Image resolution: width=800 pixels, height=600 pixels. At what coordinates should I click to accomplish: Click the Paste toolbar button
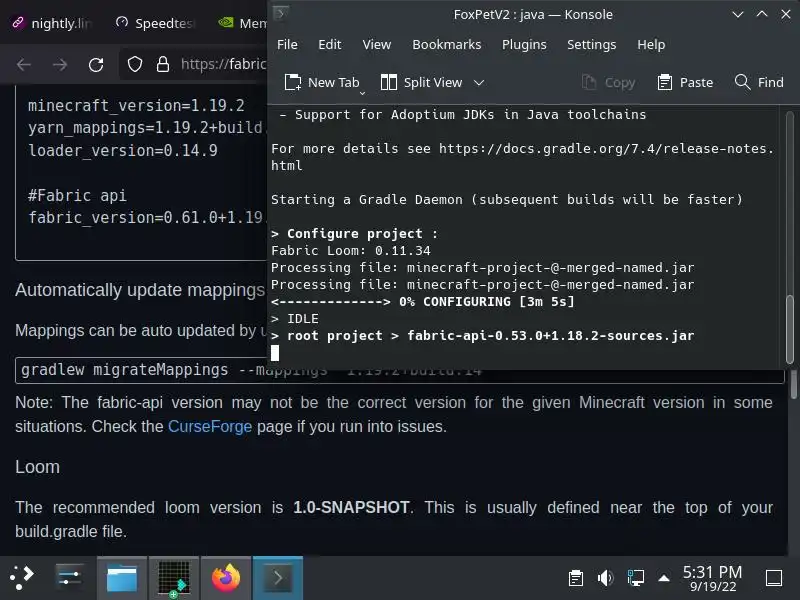[x=685, y=83]
